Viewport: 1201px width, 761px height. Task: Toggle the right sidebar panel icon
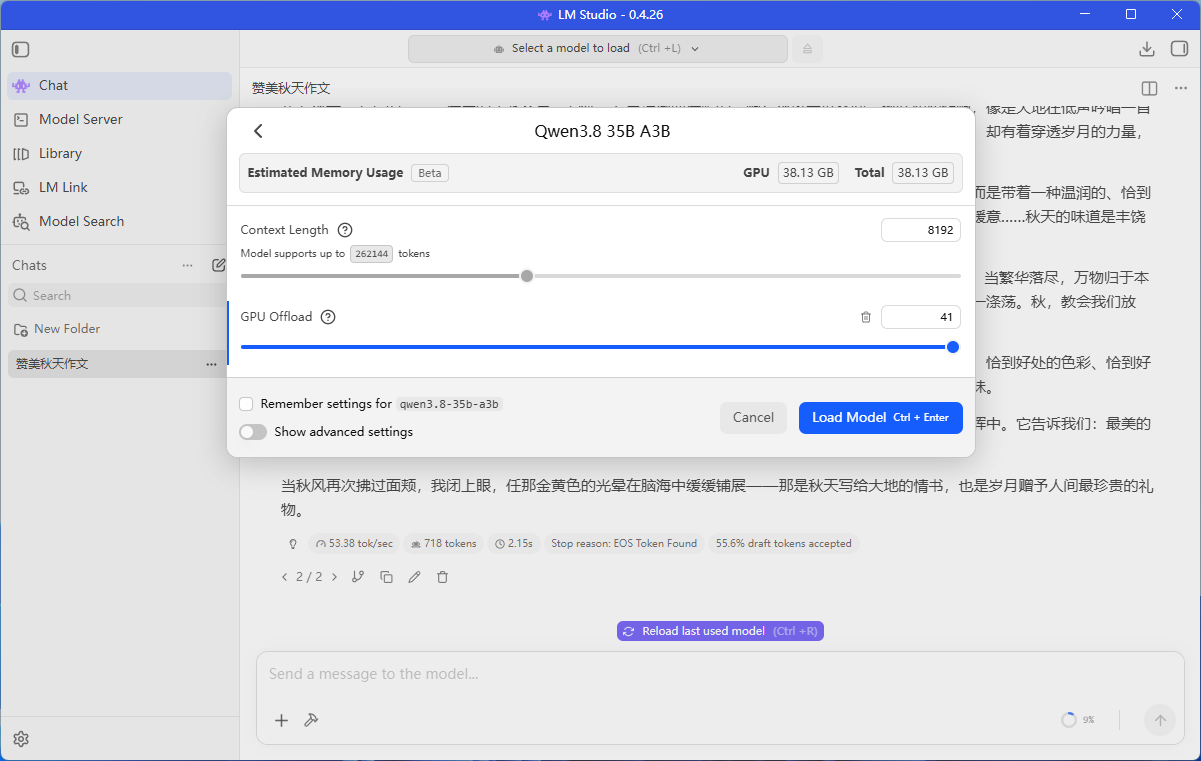pyautogui.click(x=1180, y=49)
